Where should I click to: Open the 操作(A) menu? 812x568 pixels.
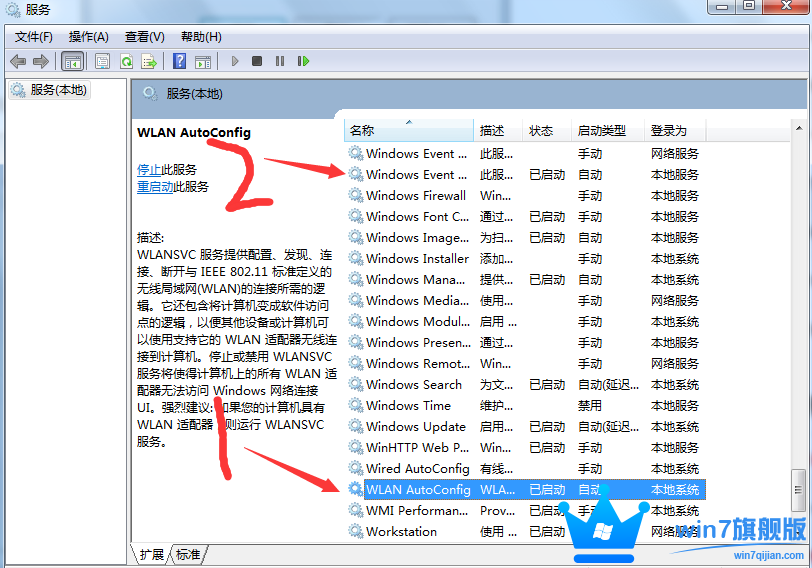89,37
